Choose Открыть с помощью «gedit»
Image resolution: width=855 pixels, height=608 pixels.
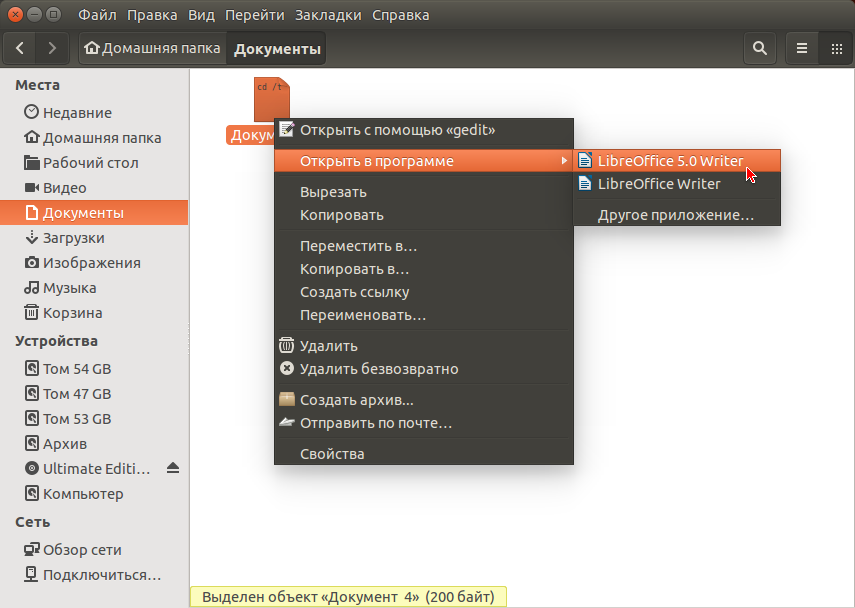click(x=424, y=130)
